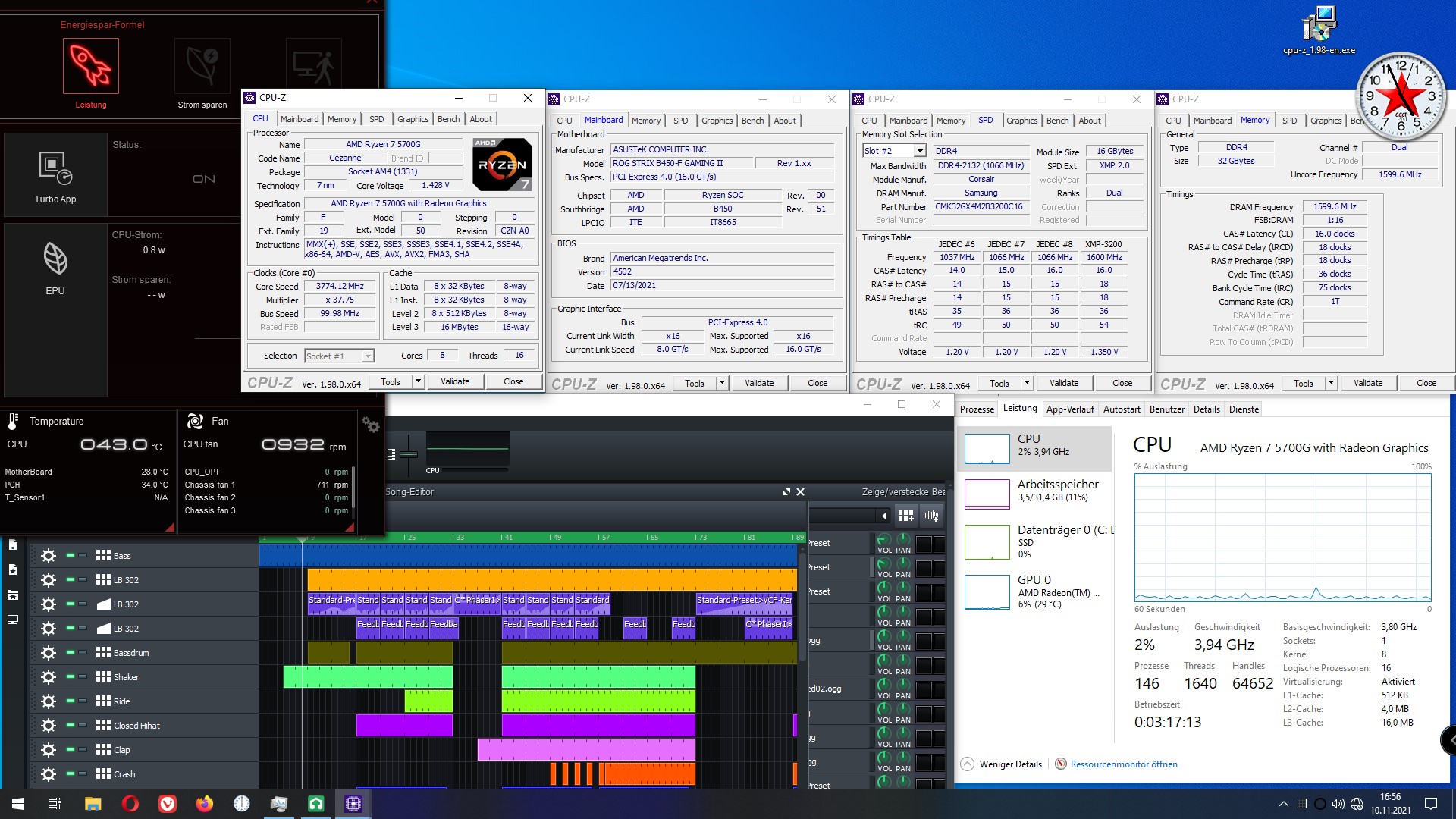This screenshot has width=1456, height=819.
Task: Open the Tools dropdown arrow in CPU-Z
Action: point(418,381)
